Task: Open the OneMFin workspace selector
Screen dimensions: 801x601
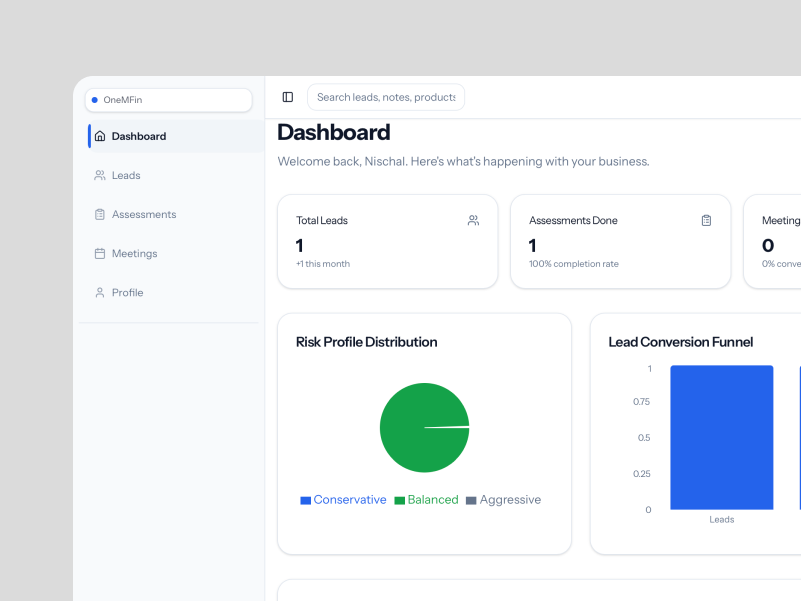Action: point(168,100)
